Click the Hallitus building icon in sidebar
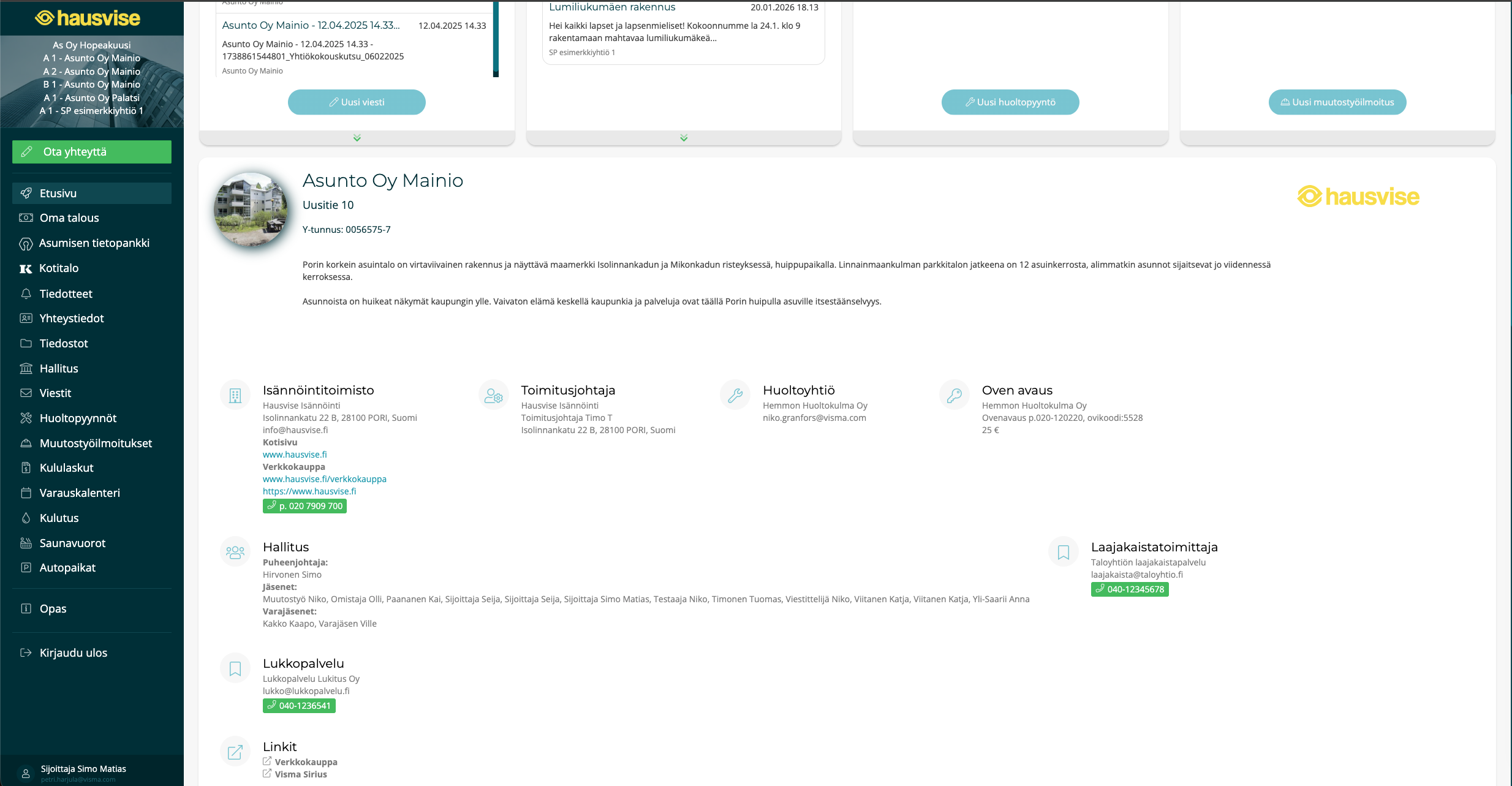 pyautogui.click(x=26, y=368)
